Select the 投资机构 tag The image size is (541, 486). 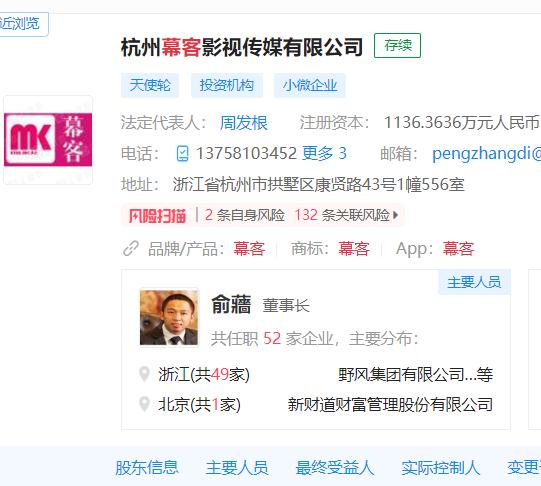click(x=227, y=85)
